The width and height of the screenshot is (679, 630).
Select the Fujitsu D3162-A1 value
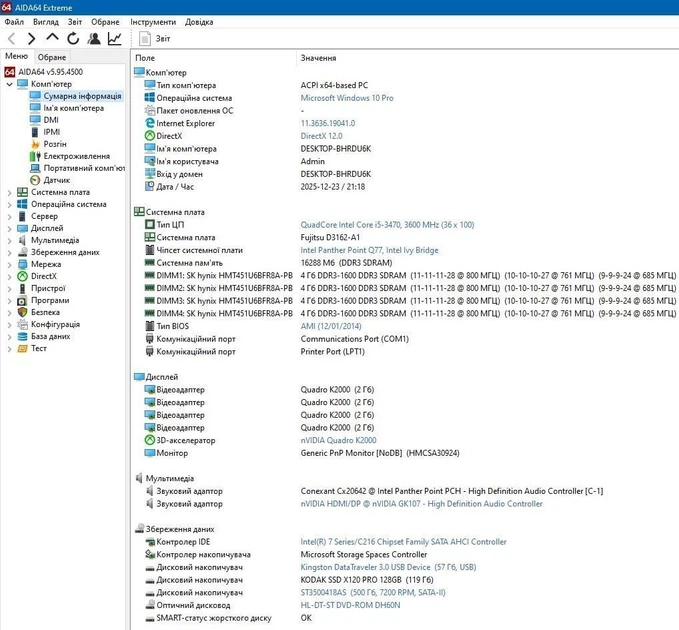pyautogui.click(x=330, y=237)
